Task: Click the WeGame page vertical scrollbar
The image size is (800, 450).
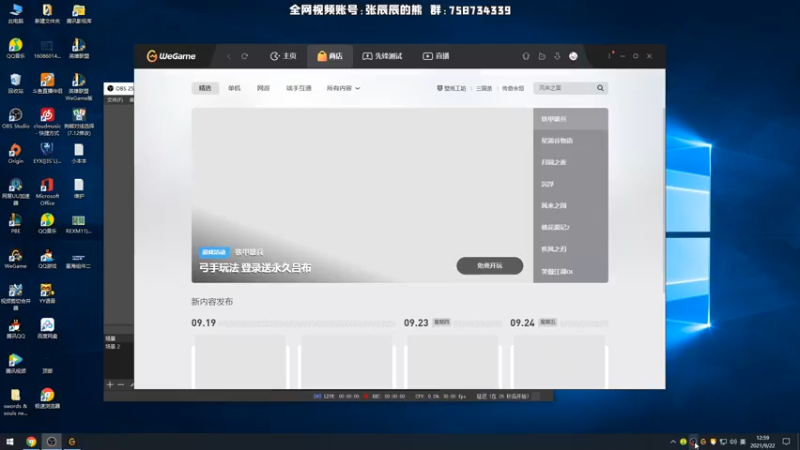Action: tap(663, 199)
